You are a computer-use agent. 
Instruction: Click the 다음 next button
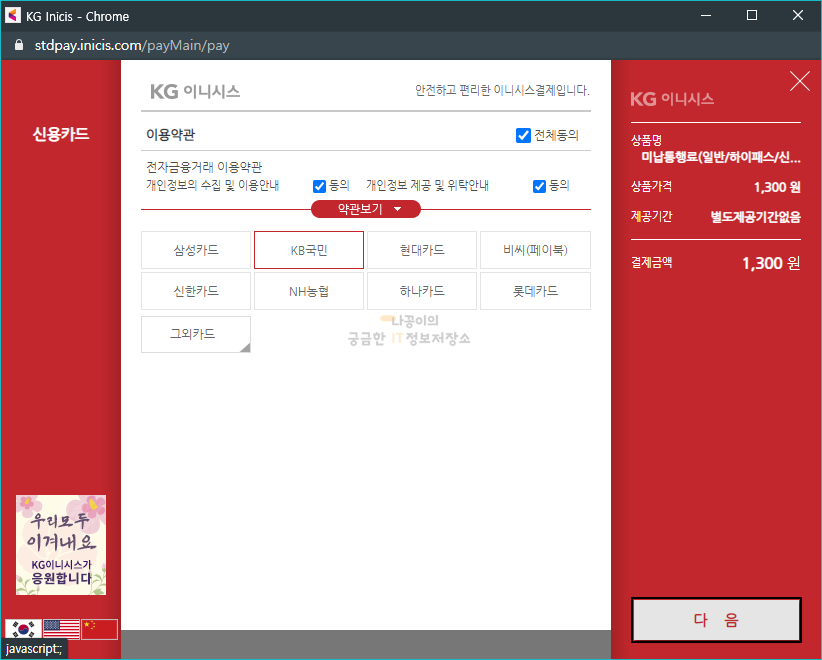pos(716,620)
